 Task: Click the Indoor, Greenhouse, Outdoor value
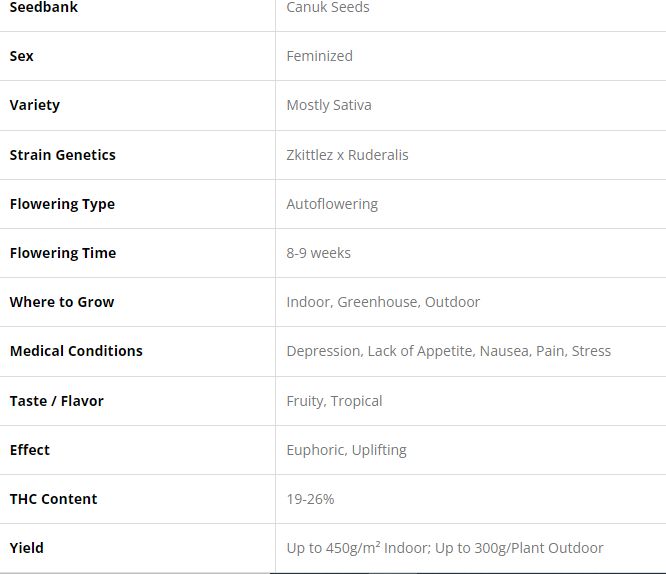(383, 302)
